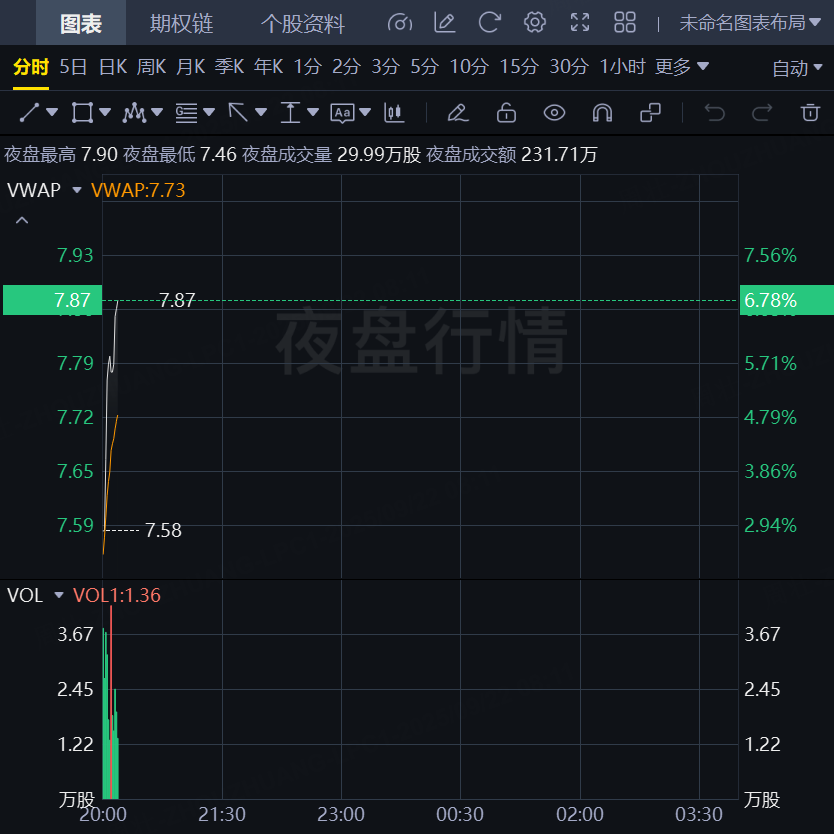The width and height of the screenshot is (834, 834).
Task: Expand 未命名图表布局 dropdown
Action: click(x=750, y=23)
